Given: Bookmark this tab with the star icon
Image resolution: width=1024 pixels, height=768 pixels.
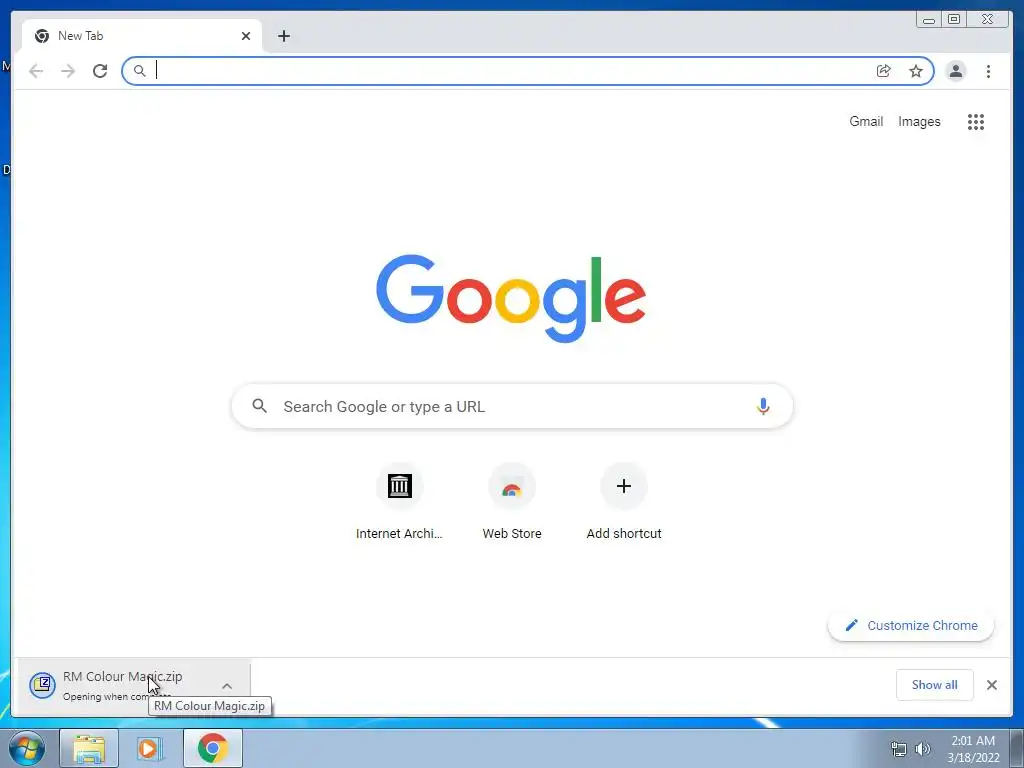Looking at the screenshot, I should tap(916, 71).
